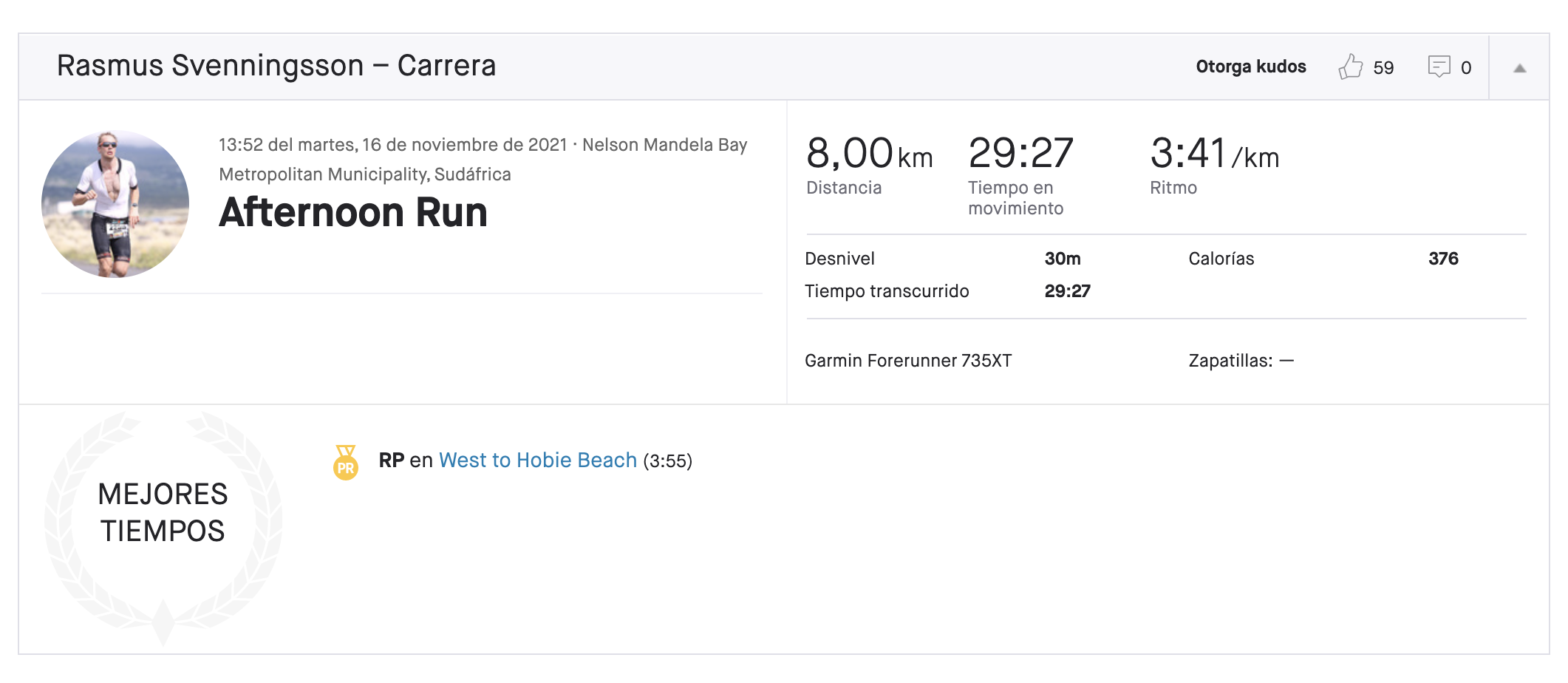Click the Otorga kudos label
The width and height of the screenshot is (1568, 683).
click(1251, 67)
